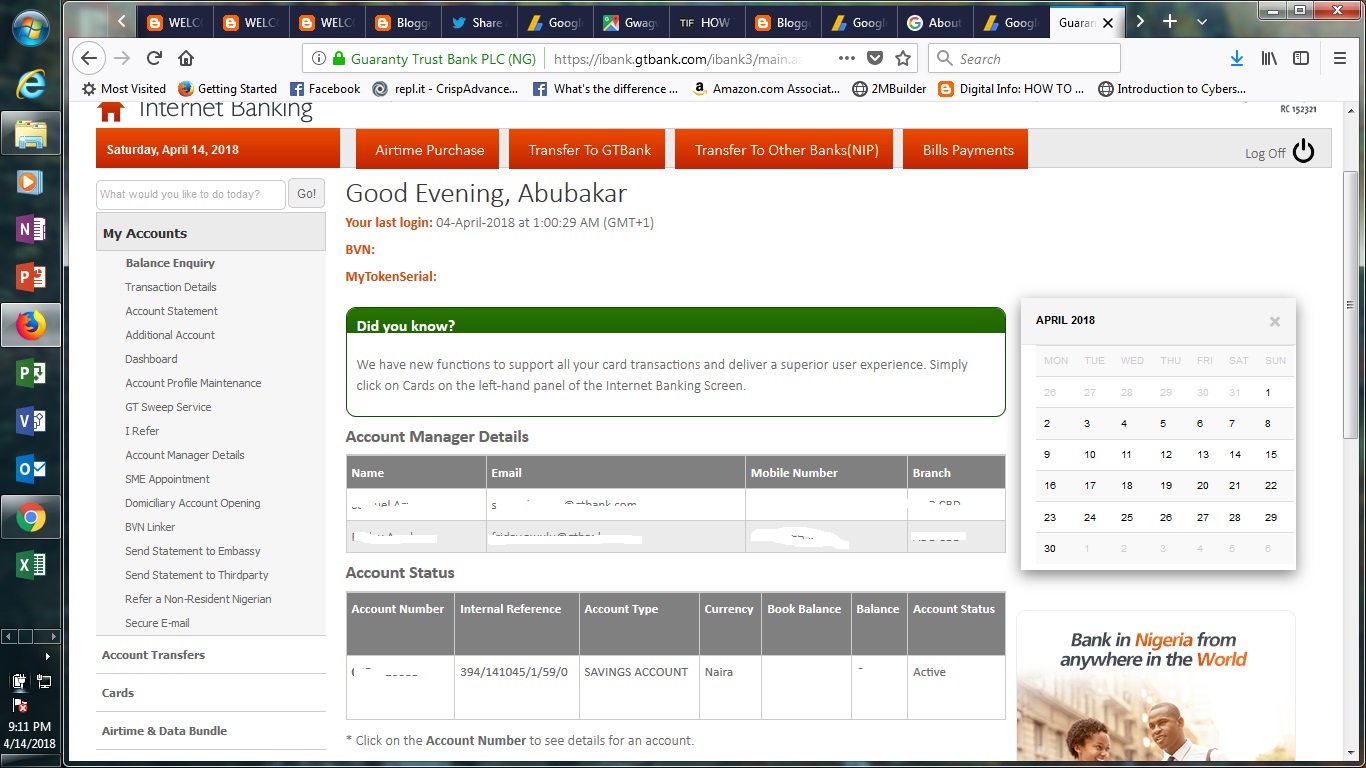Click the page vertical scrollbar
1366x768 pixels.
click(x=1350, y=306)
